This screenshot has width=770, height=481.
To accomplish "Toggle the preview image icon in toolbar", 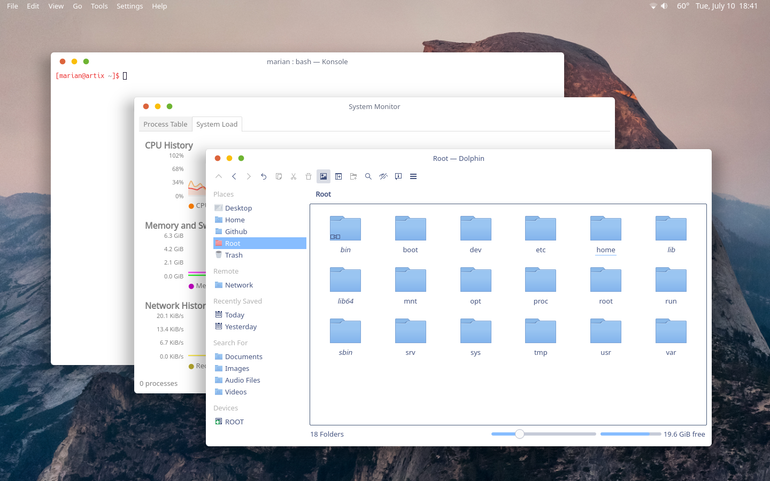I will 323,176.
